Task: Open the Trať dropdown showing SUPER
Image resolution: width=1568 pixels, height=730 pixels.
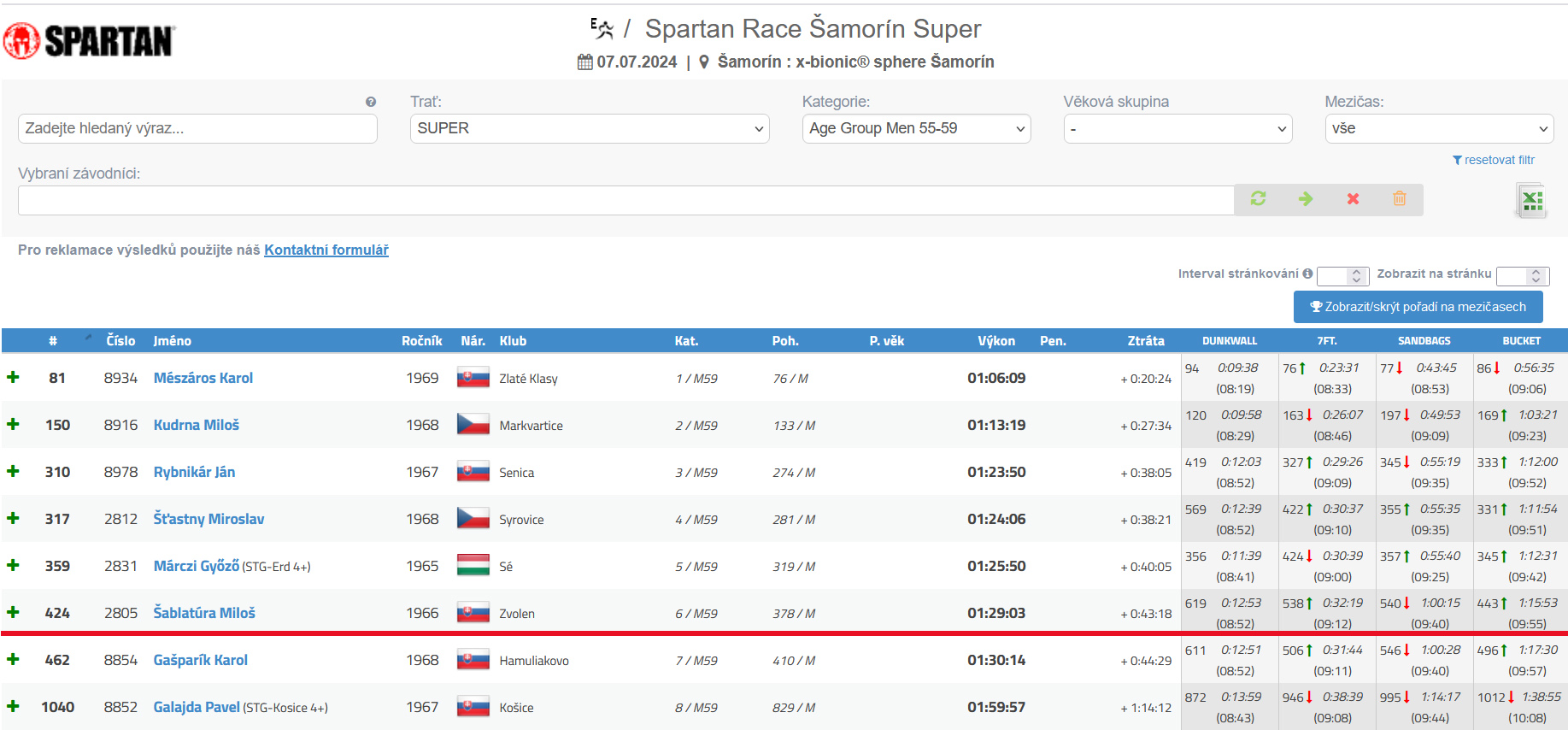Action: tap(590, 128)
